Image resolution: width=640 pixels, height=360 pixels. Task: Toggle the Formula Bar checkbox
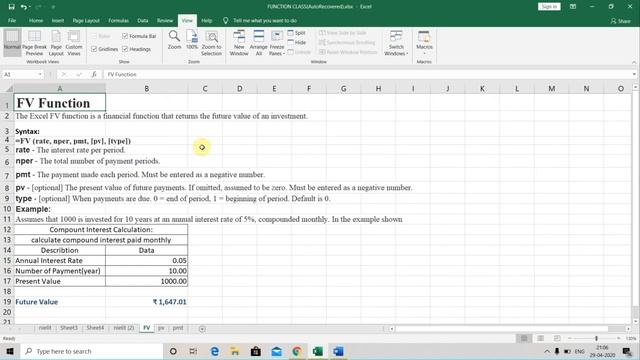click(125, 36)
